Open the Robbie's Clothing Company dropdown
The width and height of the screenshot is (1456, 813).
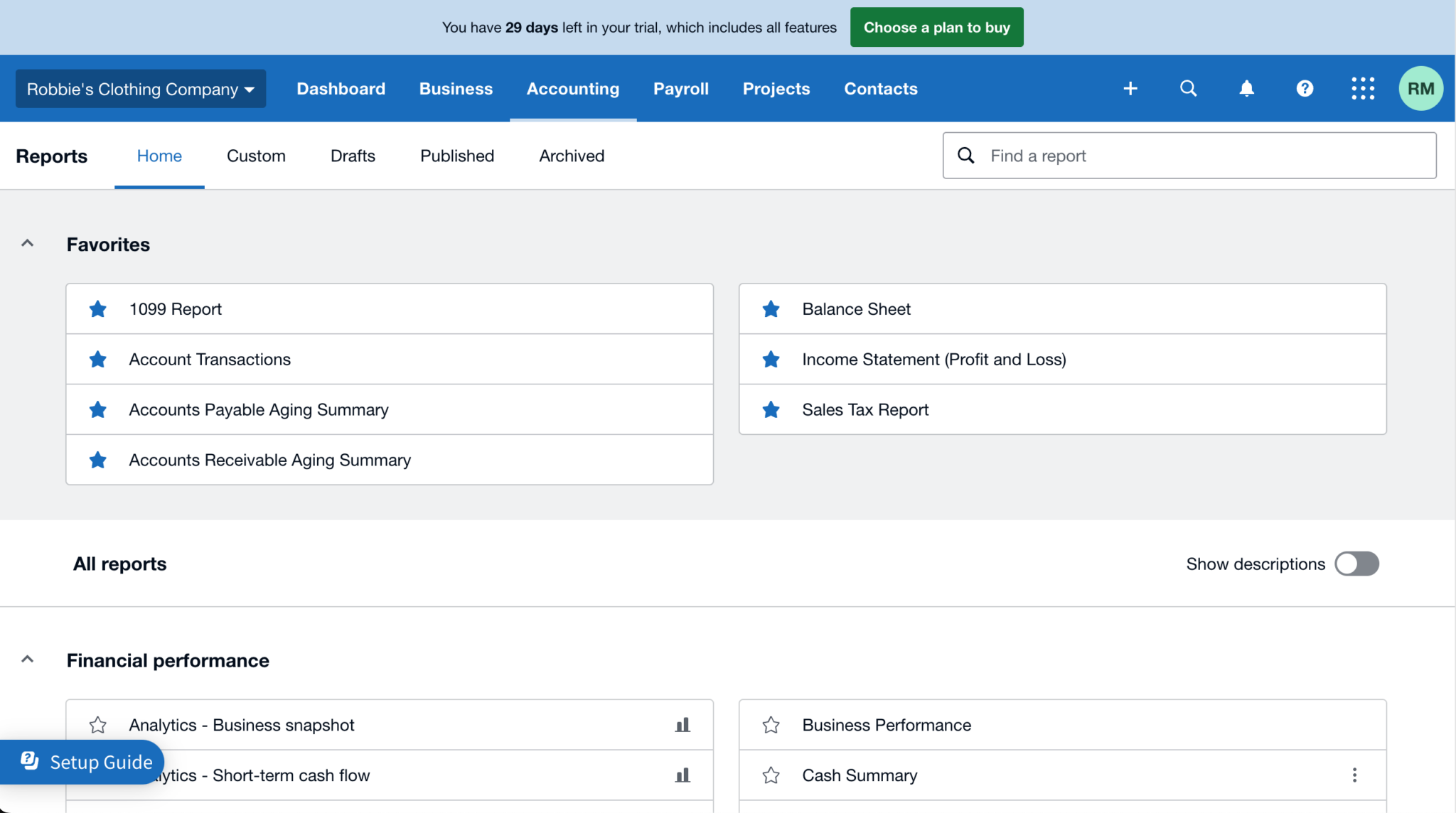140,88
